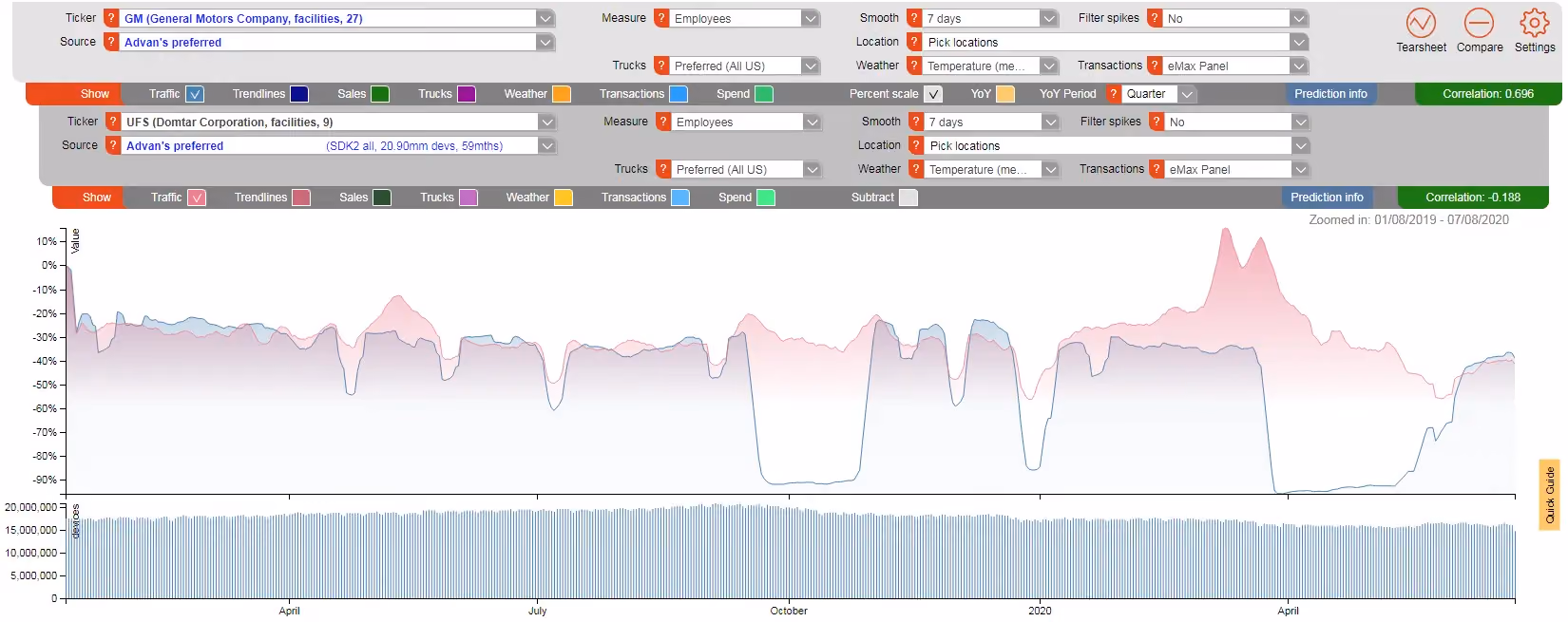Click help icon beside GM Source field
1568x622 pixels.
pos(111,42)
